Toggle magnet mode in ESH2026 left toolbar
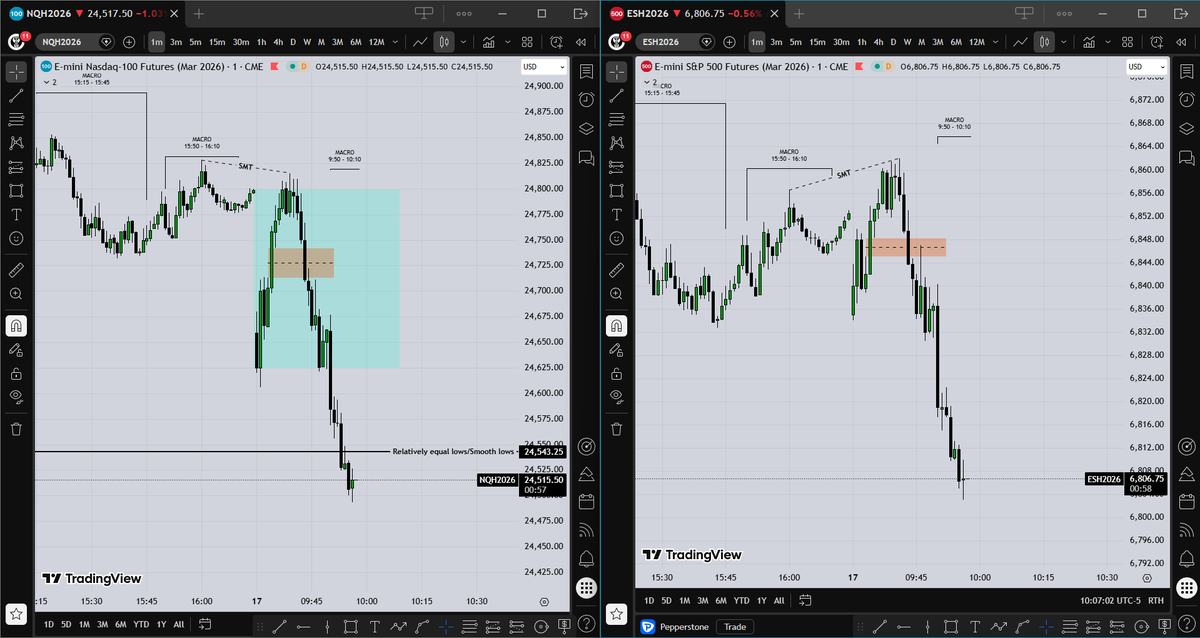 click(616, 325)
